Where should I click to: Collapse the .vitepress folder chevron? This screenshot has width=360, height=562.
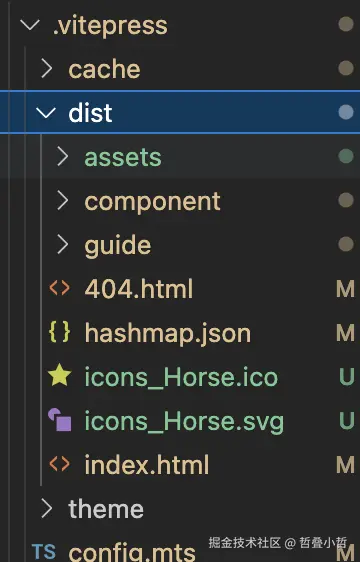tap(30, 25)
